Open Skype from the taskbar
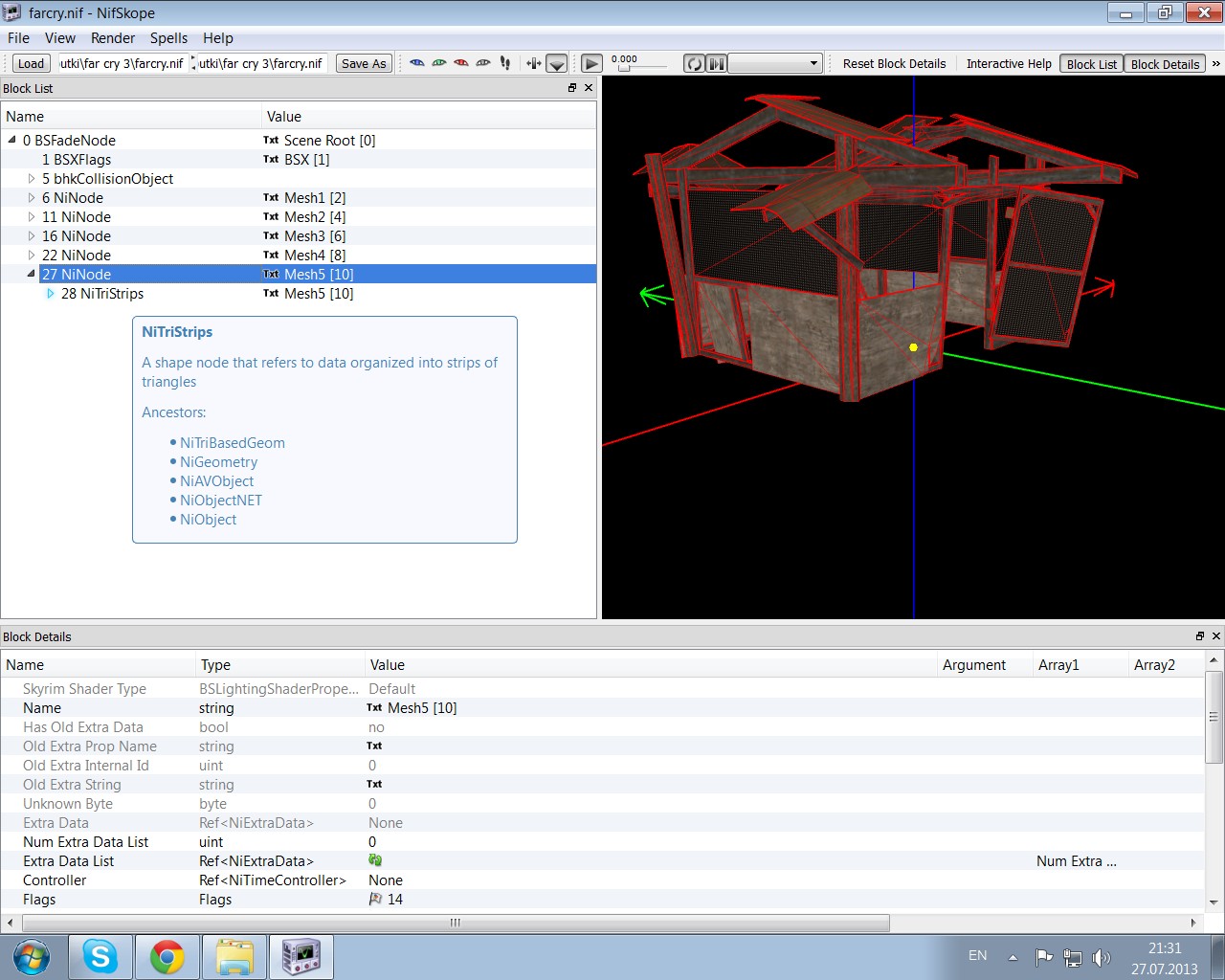 tap(100, 957)
